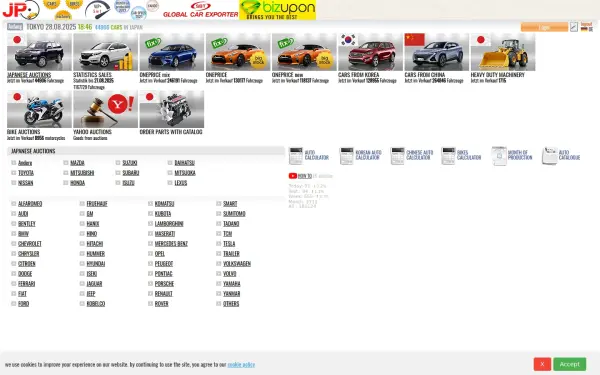
Task: Open the HYUNDAI brand link
Action: (x=96, y=264)
